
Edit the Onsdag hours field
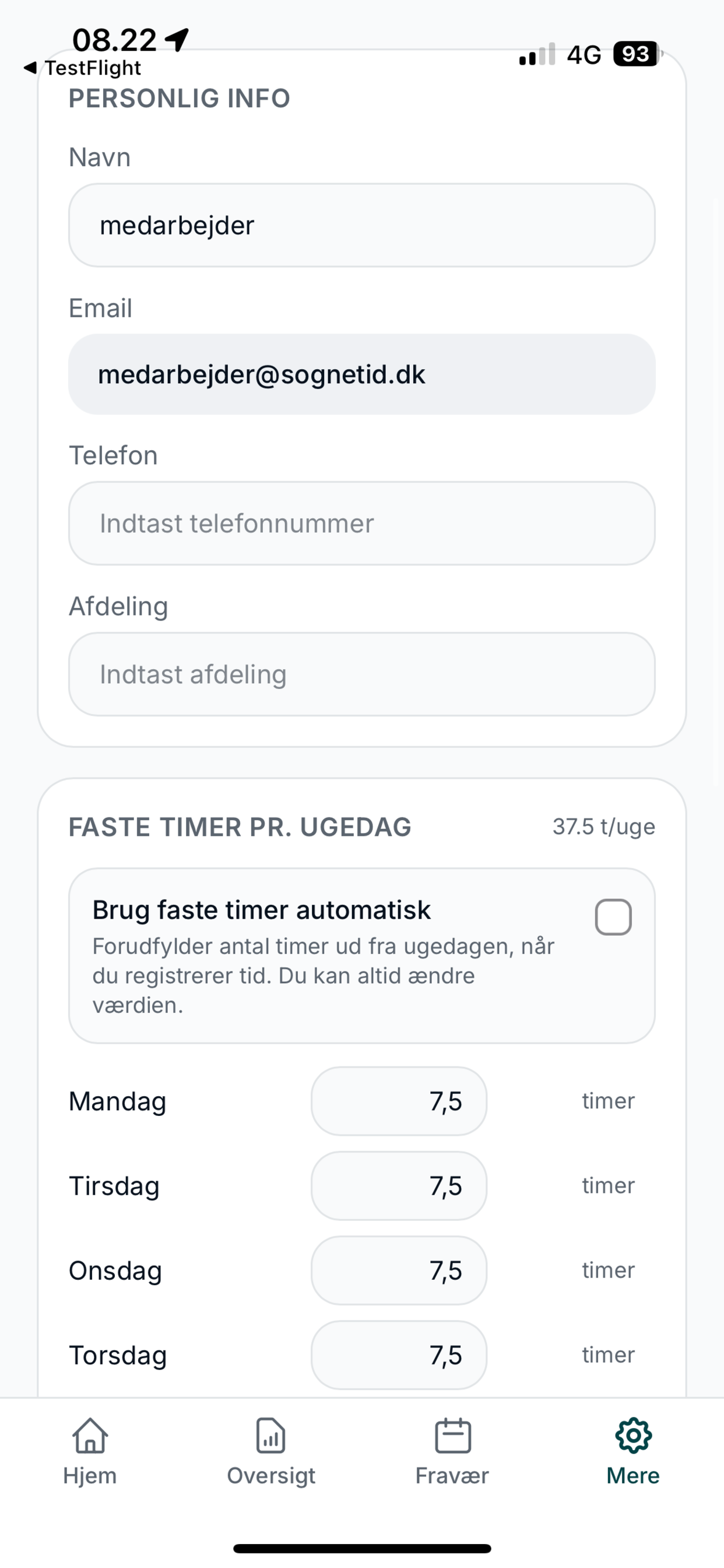tap(399, 1270)
